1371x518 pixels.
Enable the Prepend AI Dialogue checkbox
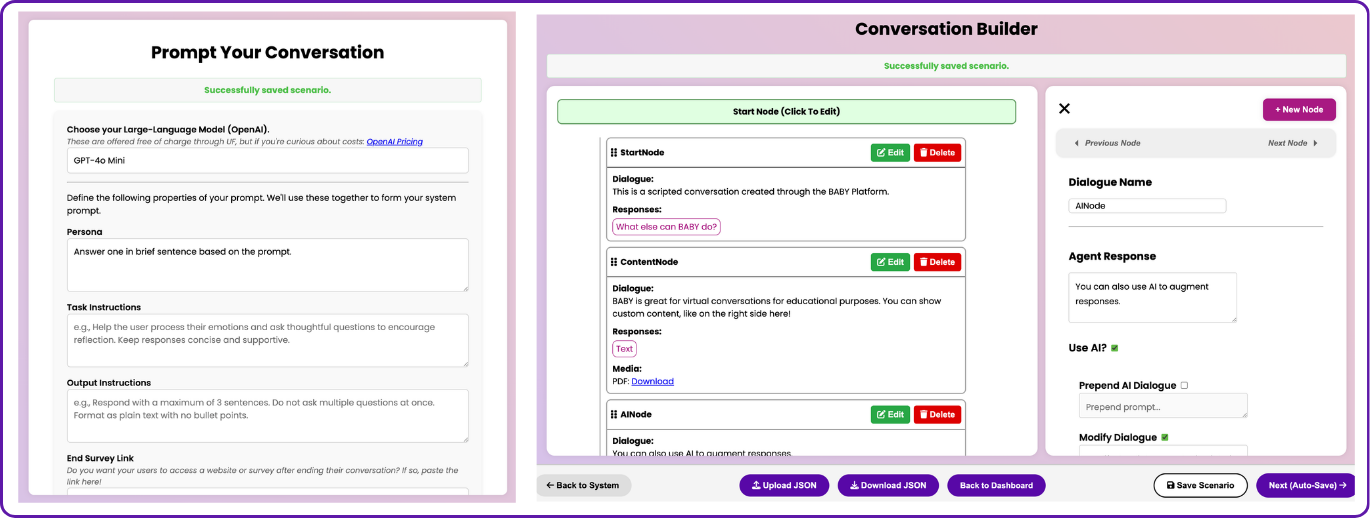click(x=1185, y=385)
